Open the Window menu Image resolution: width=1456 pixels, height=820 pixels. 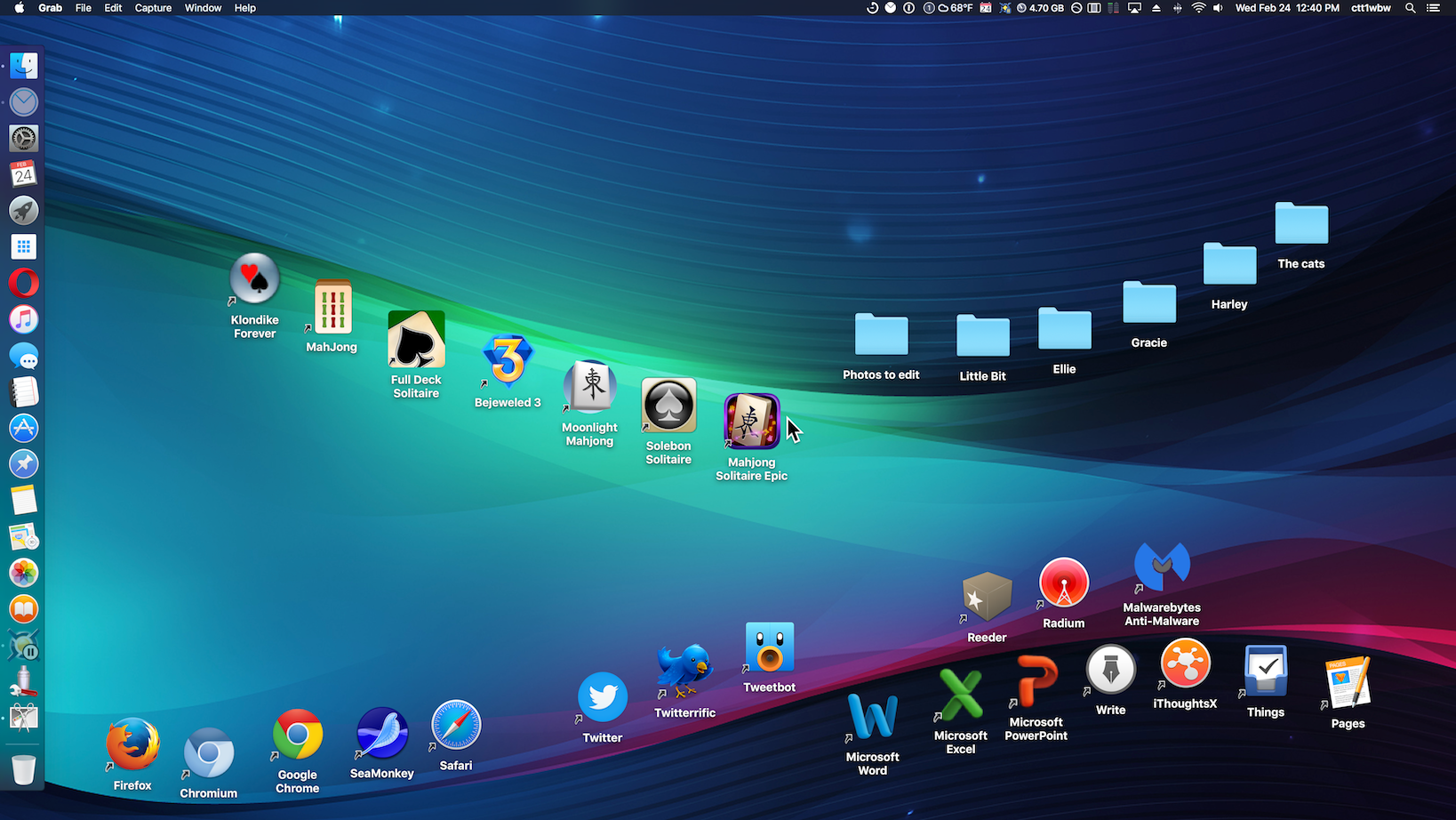(203, 8)
